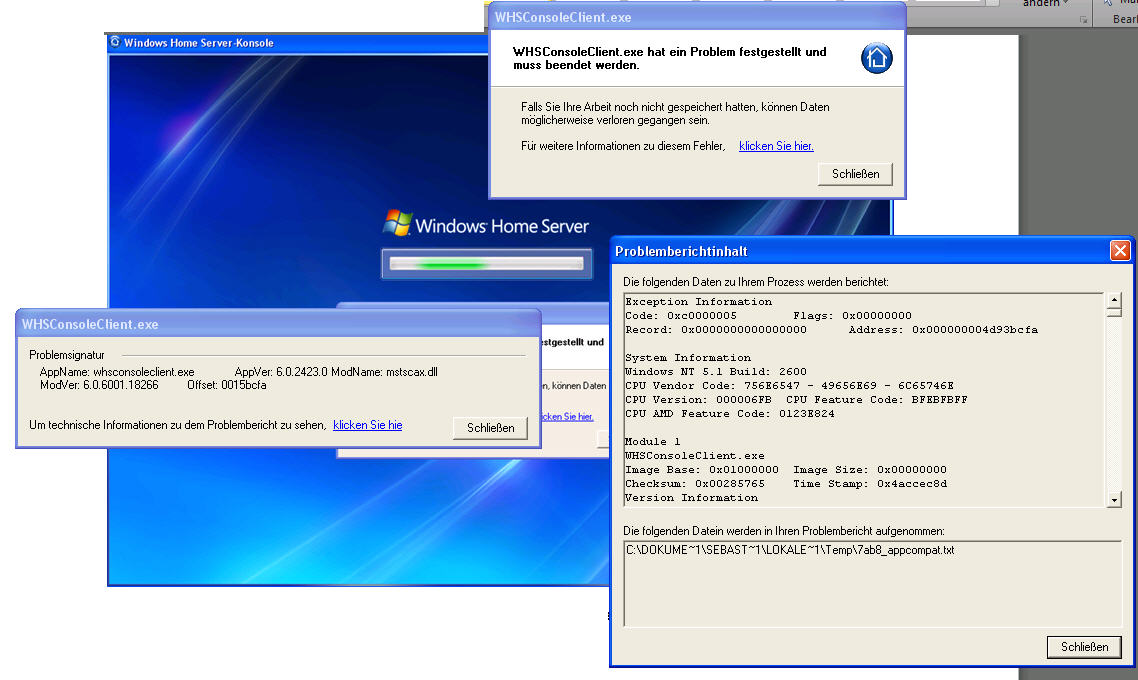Viewport: 1138px width, 680px height.
Task: Click the scroll-down arrow of the report data box
Action: (1114, 499)
